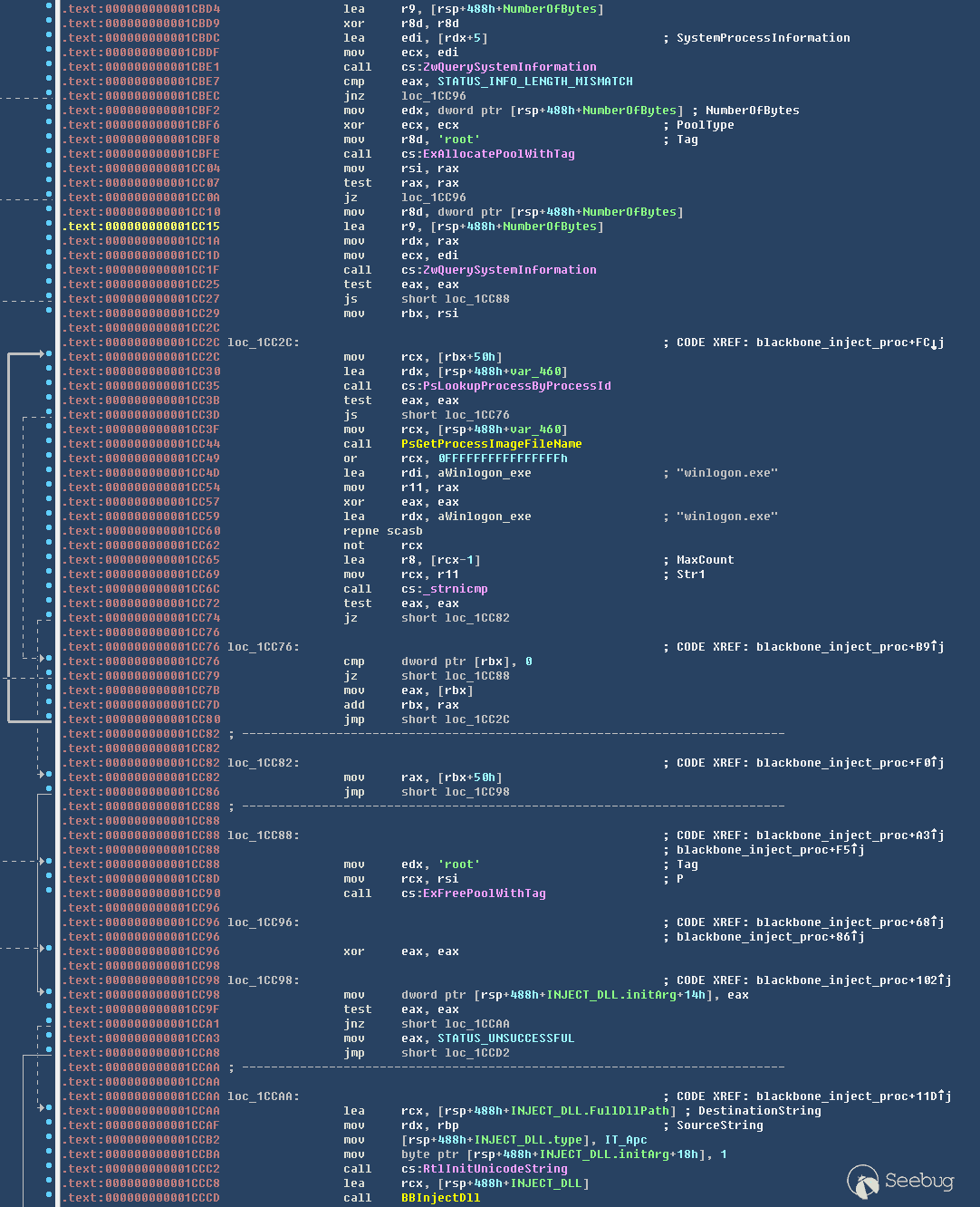Select the _strnicmp call operand
Viewport: 980px width, 1207px height.
(456, 589)
